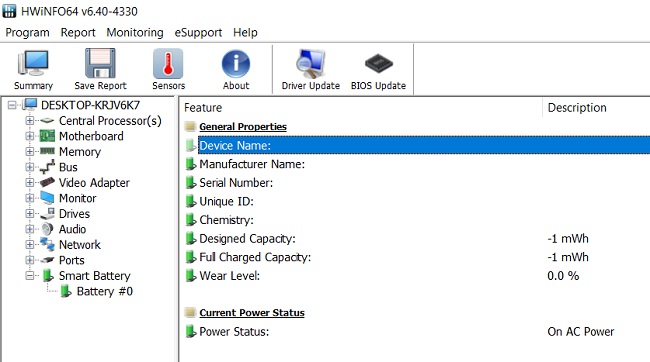Open the Report menu
The width and height of the screenshot is (650, 362).
point(78,32)
